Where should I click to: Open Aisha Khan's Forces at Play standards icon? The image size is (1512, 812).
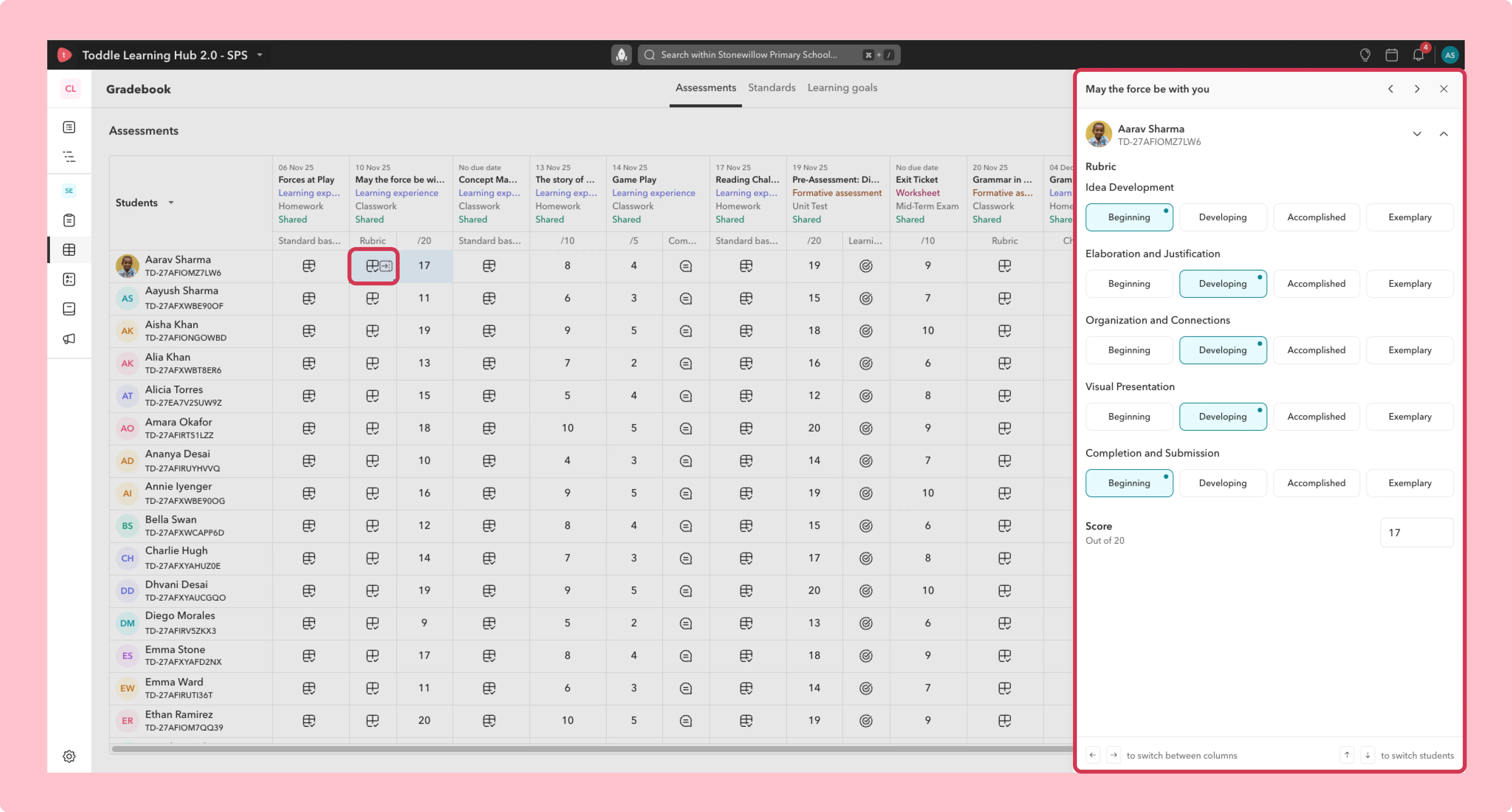click(309, 331)
